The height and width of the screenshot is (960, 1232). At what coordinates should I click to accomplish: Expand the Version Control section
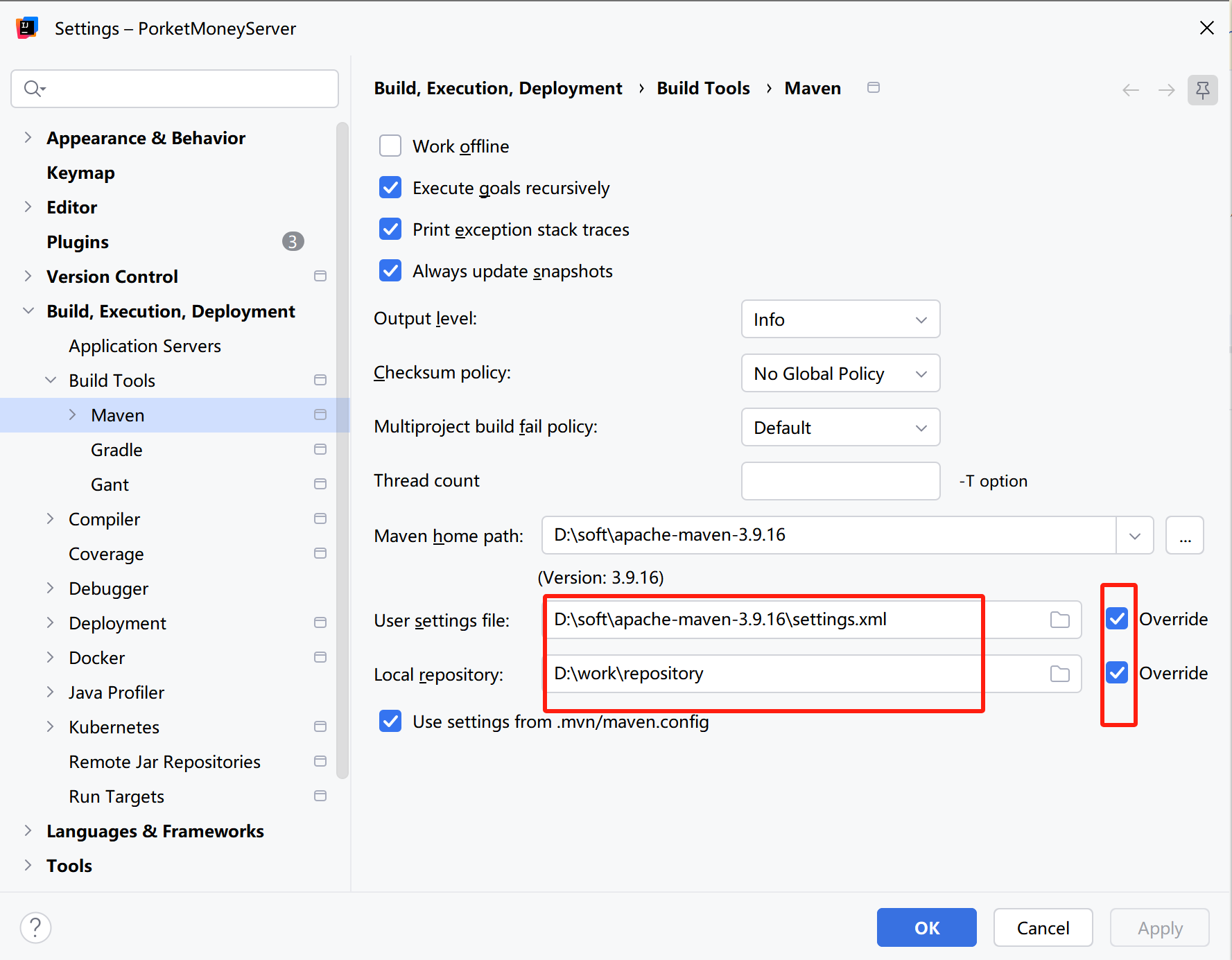point(28,276)
